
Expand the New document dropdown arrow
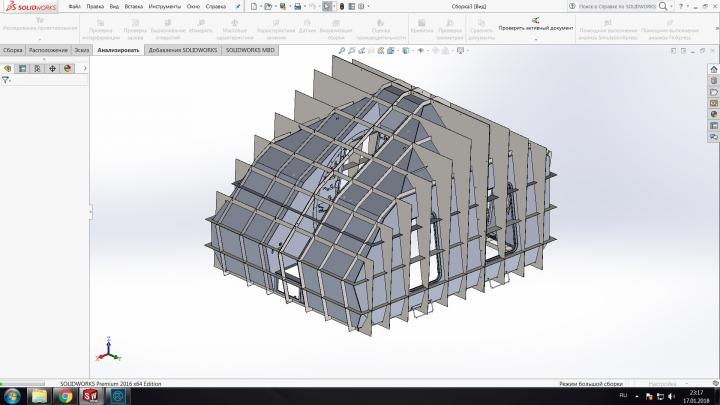260,6
